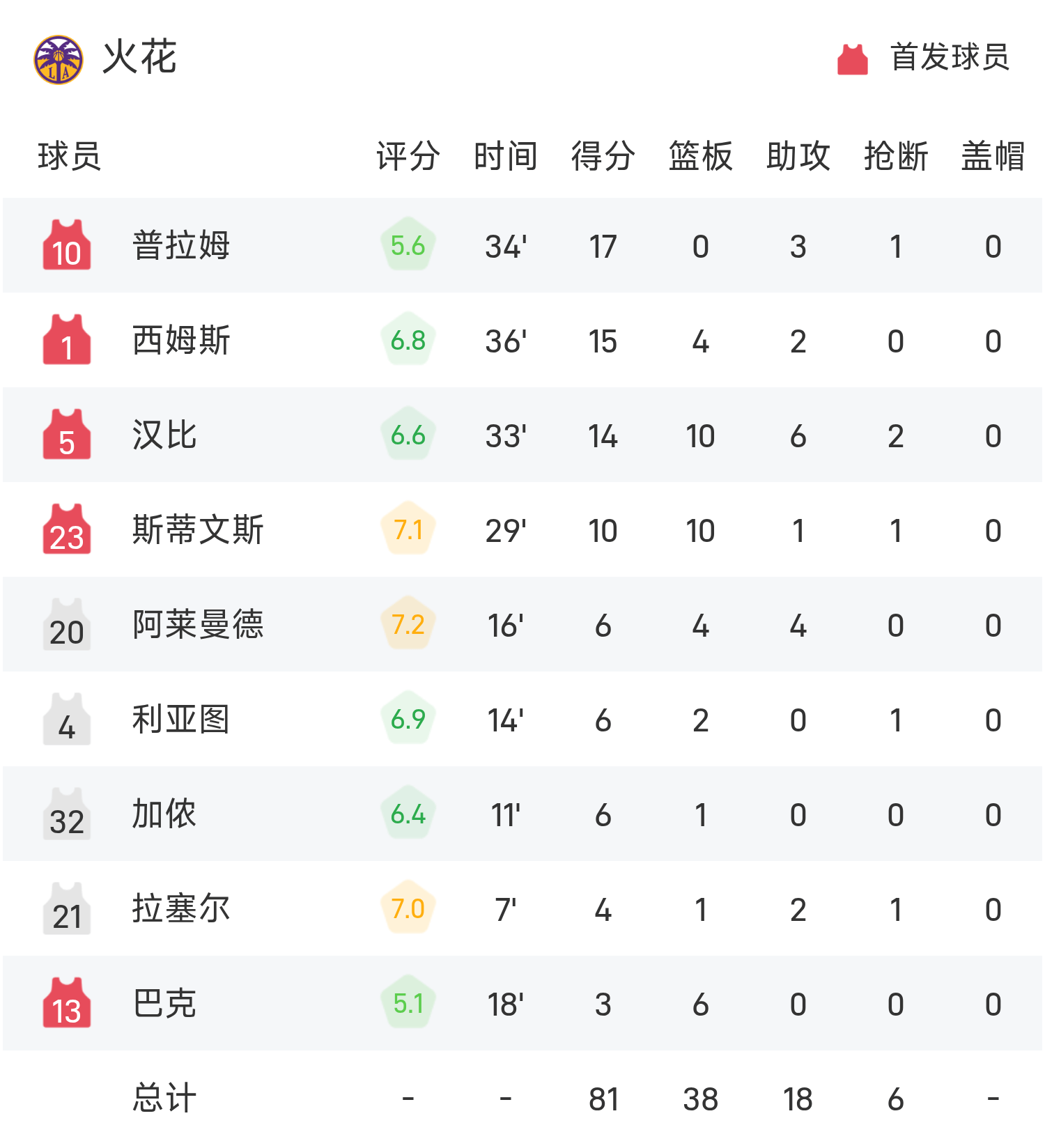
Task: Sort by 得分 column header
Action: point(603,156)
